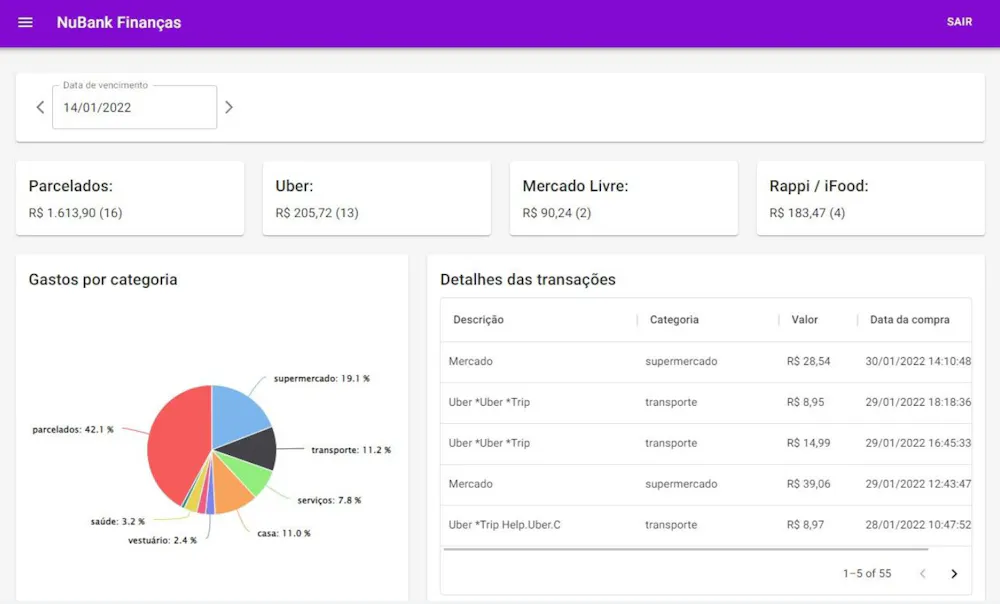Image resolution: width=1000 pixels, height=604 pixels.
Task: Open the Uber summary card
Action: [377, 198]
